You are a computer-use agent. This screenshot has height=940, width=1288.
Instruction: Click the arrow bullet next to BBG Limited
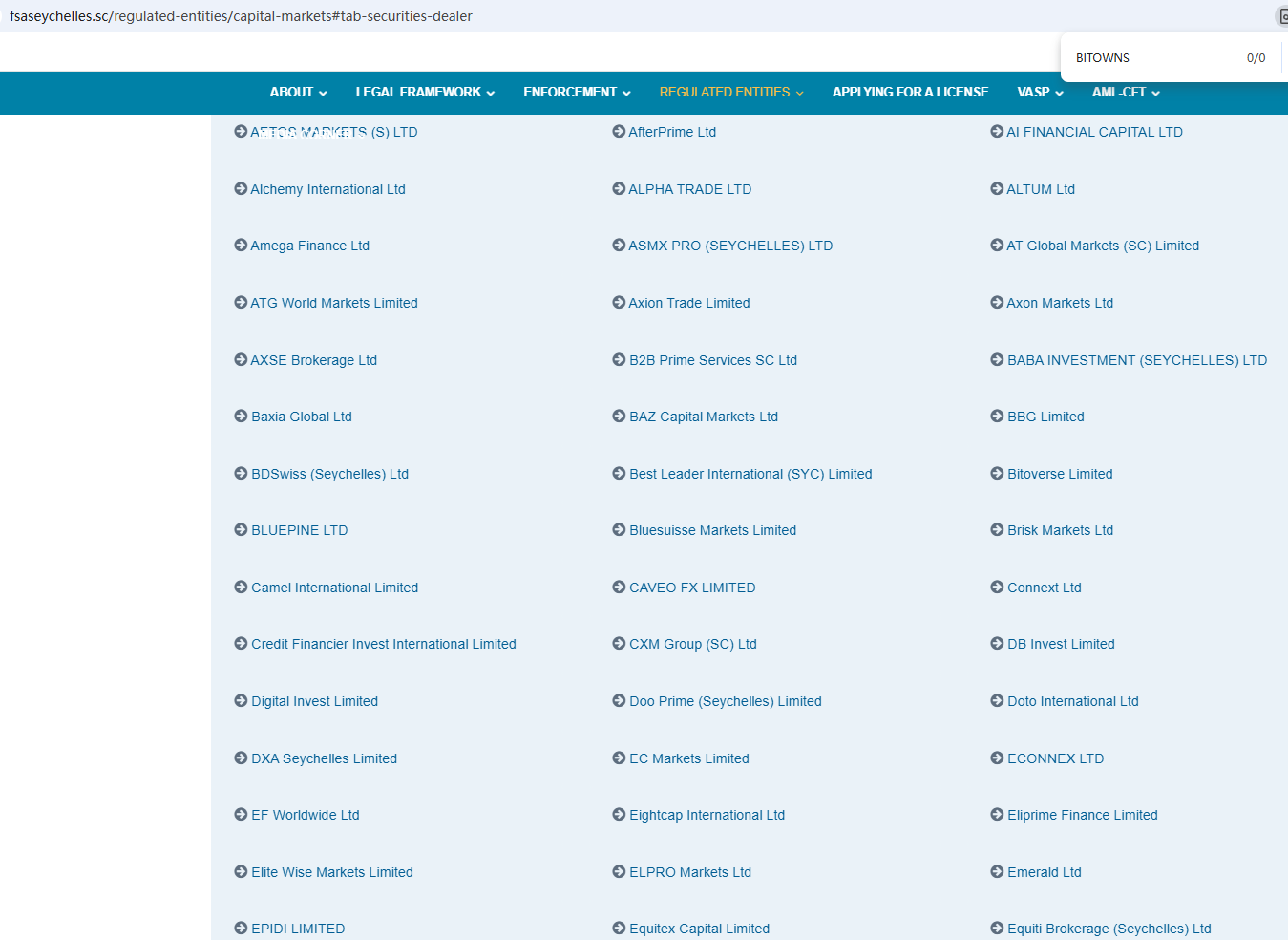pyautogui.click(x=997, y=417)
